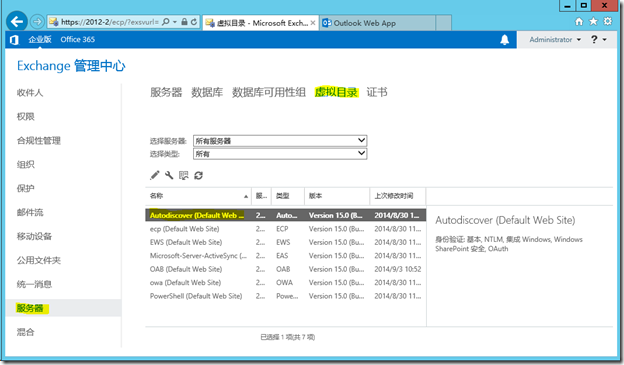This screenshot has height=365, width=624.
Task: Open the 选择服务器 dropdown showing 所有服务器
Action: coord(280,141)
